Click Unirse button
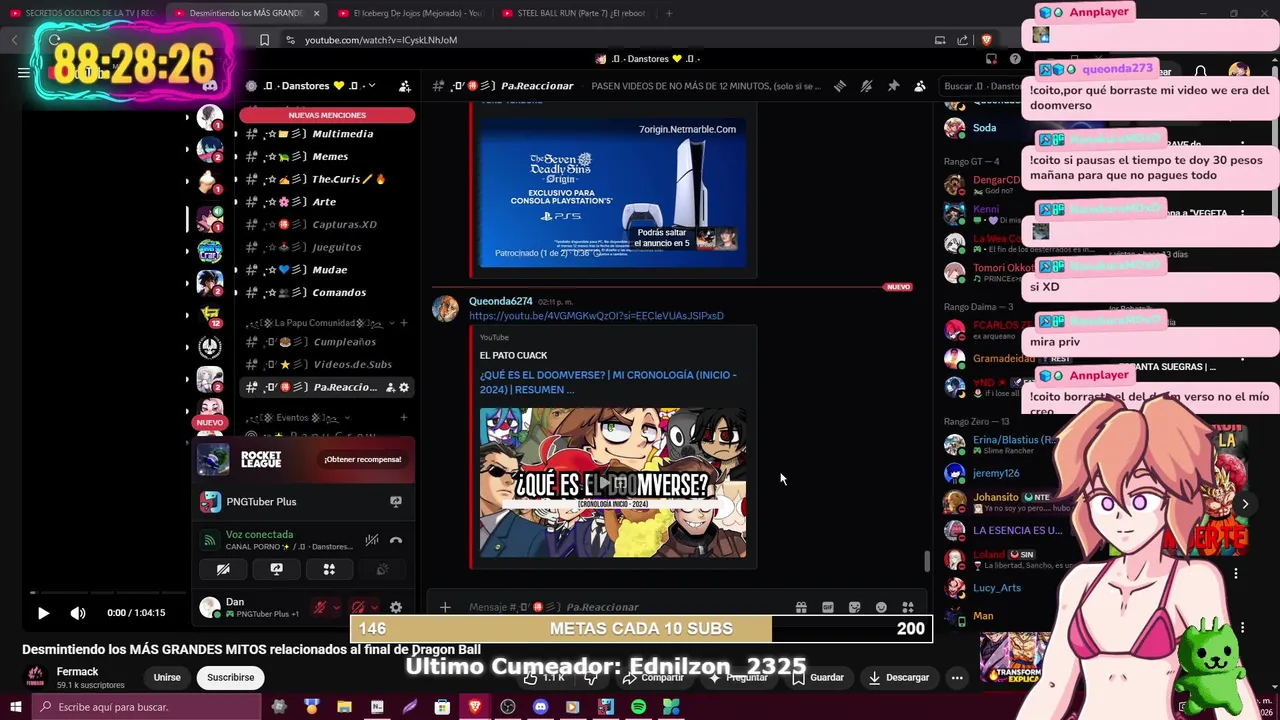The image size is (1280, 720). click(x=167, y=677)
